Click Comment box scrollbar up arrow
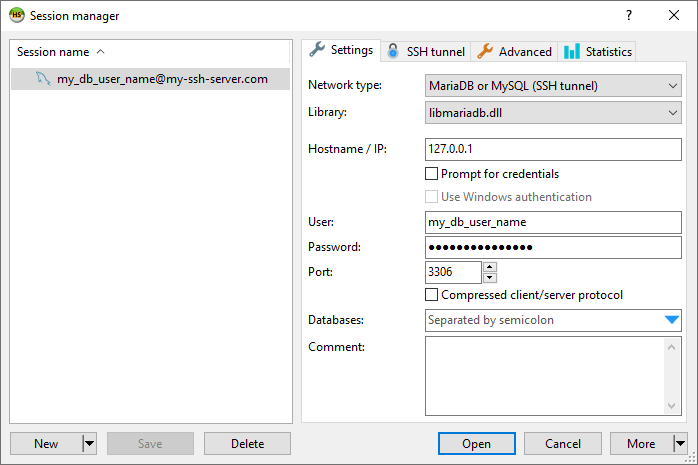This screenshot has height=465, width=698. pos(672,347)
